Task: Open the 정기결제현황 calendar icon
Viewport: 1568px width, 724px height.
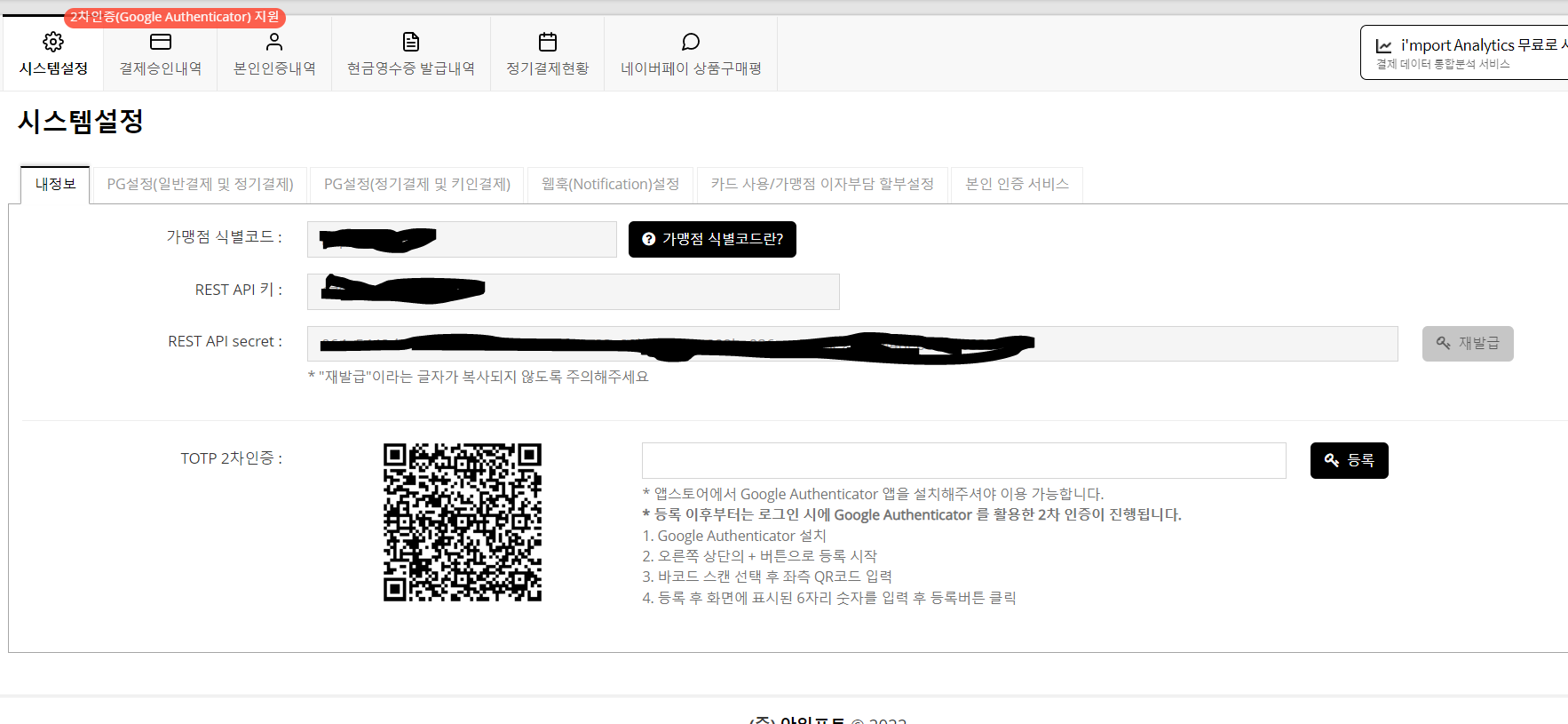Action: point(548,42)
